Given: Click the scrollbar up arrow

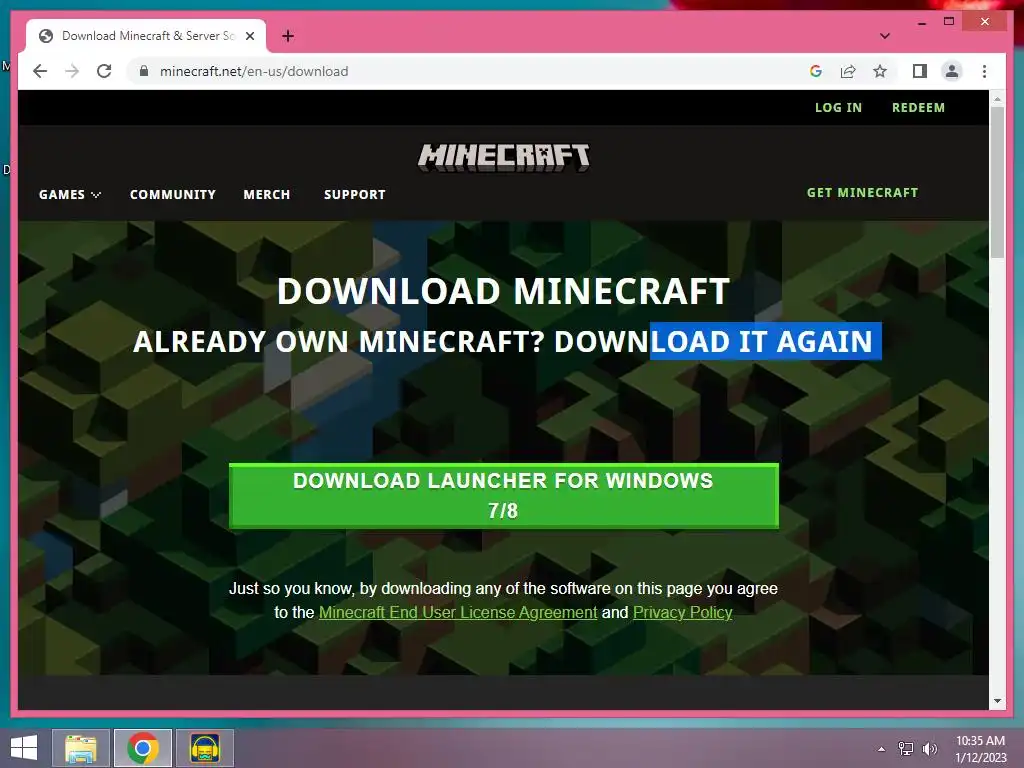Looking at the screenshot, I should tap(997, 99).
